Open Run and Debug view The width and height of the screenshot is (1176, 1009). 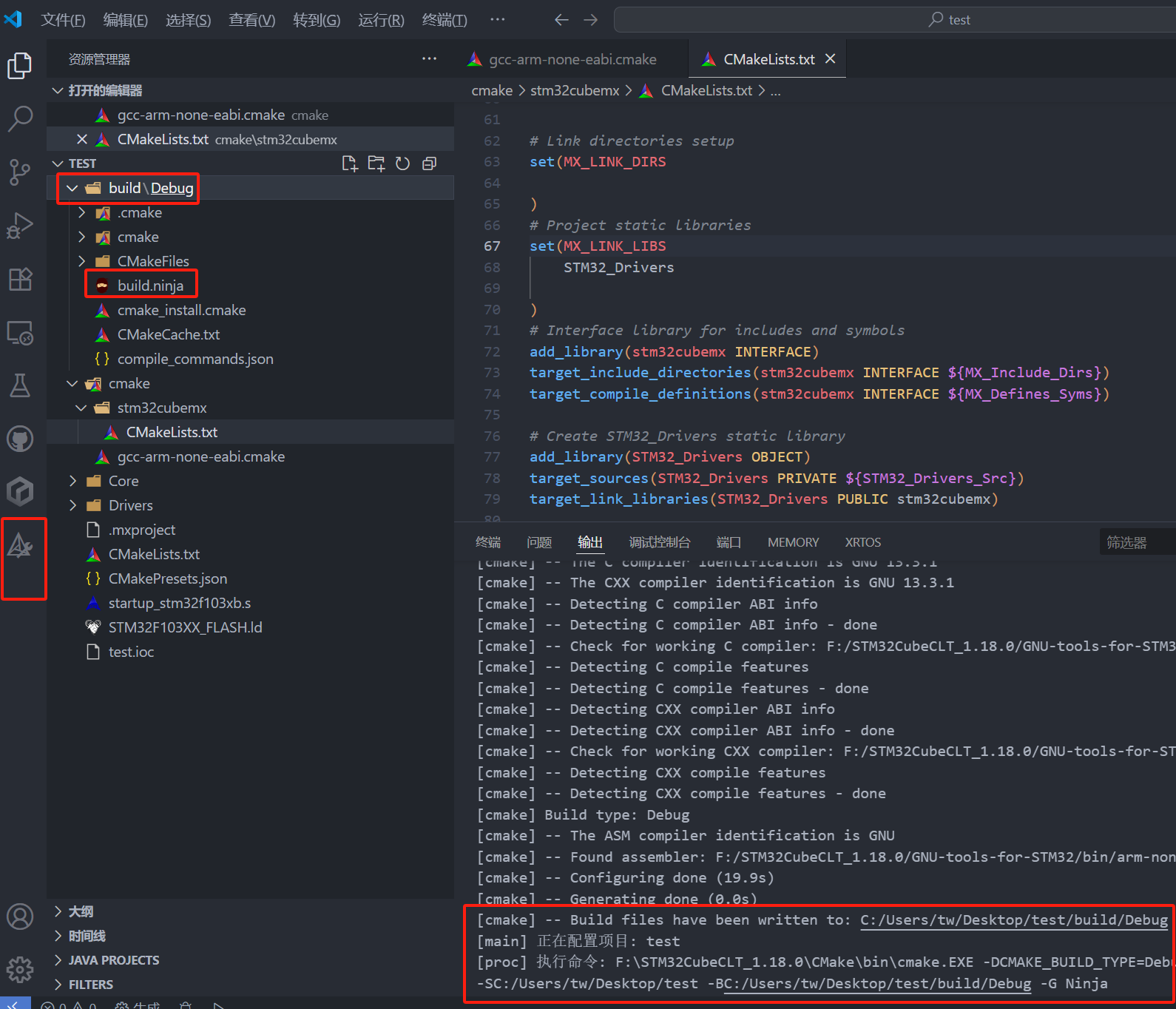20,226
